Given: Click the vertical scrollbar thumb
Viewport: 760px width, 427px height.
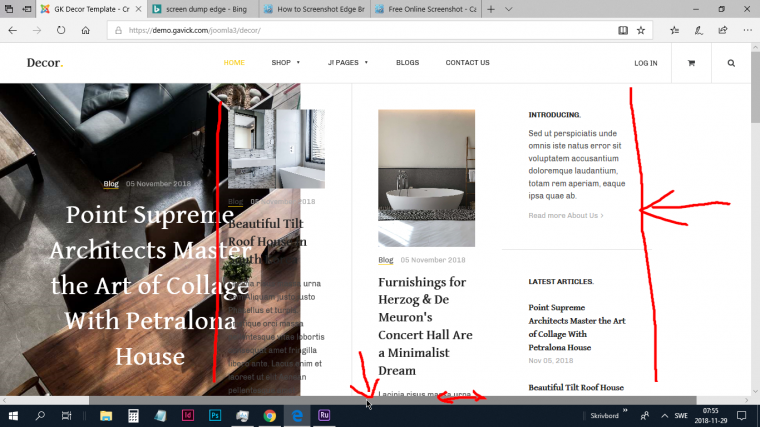Looking at the screenshot, I should [755, 87].
